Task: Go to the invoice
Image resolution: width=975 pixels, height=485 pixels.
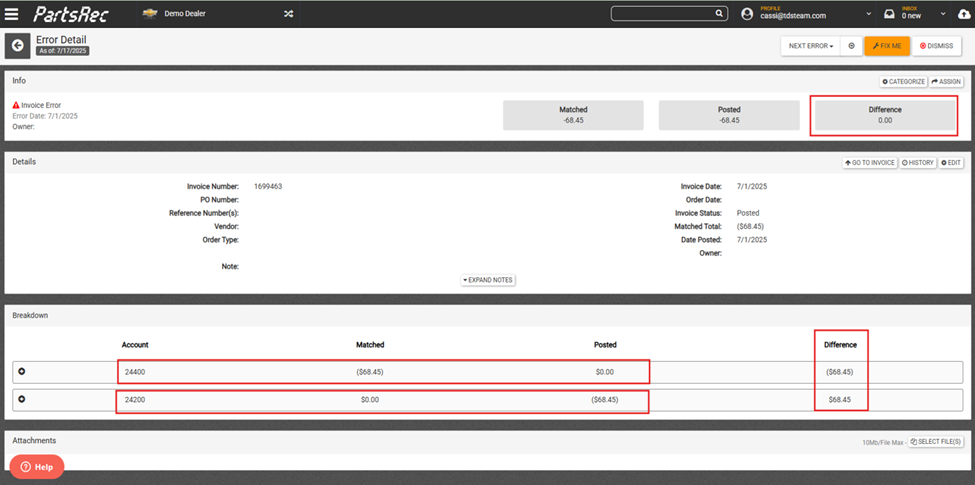Action: (870, 162)
